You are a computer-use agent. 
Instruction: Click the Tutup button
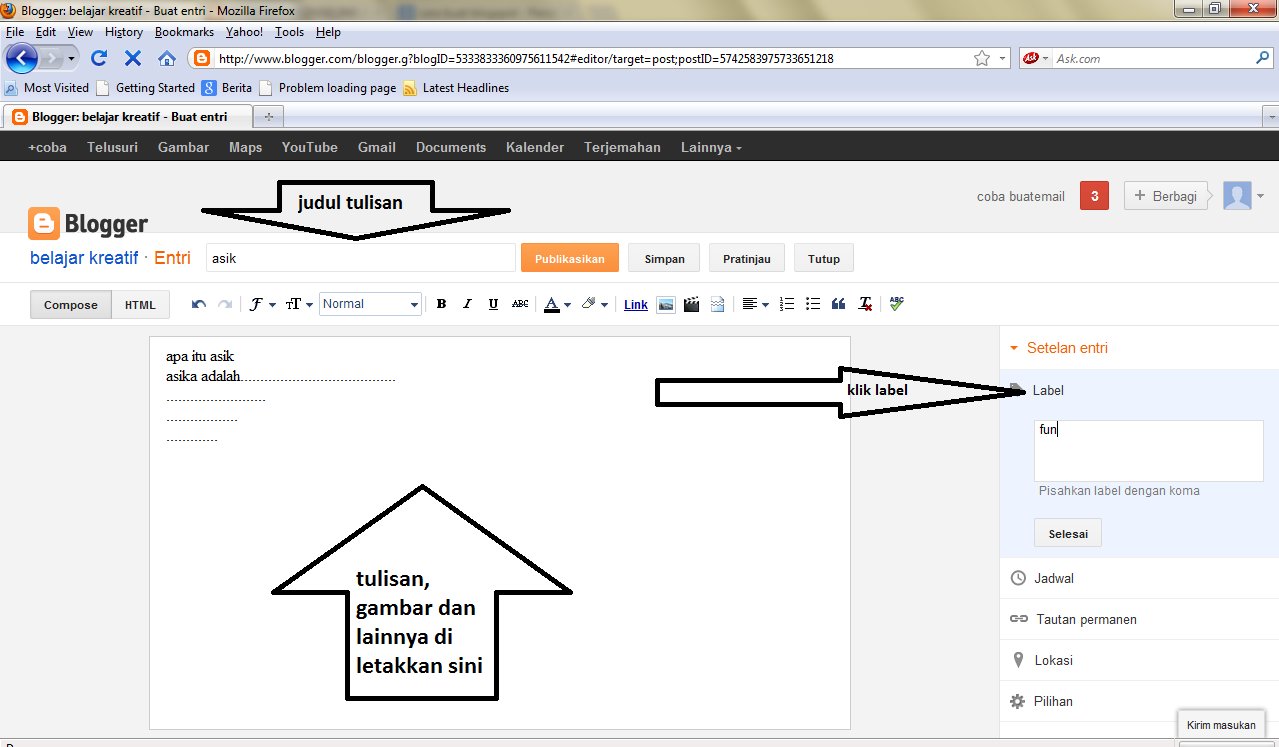coord(824,258)
